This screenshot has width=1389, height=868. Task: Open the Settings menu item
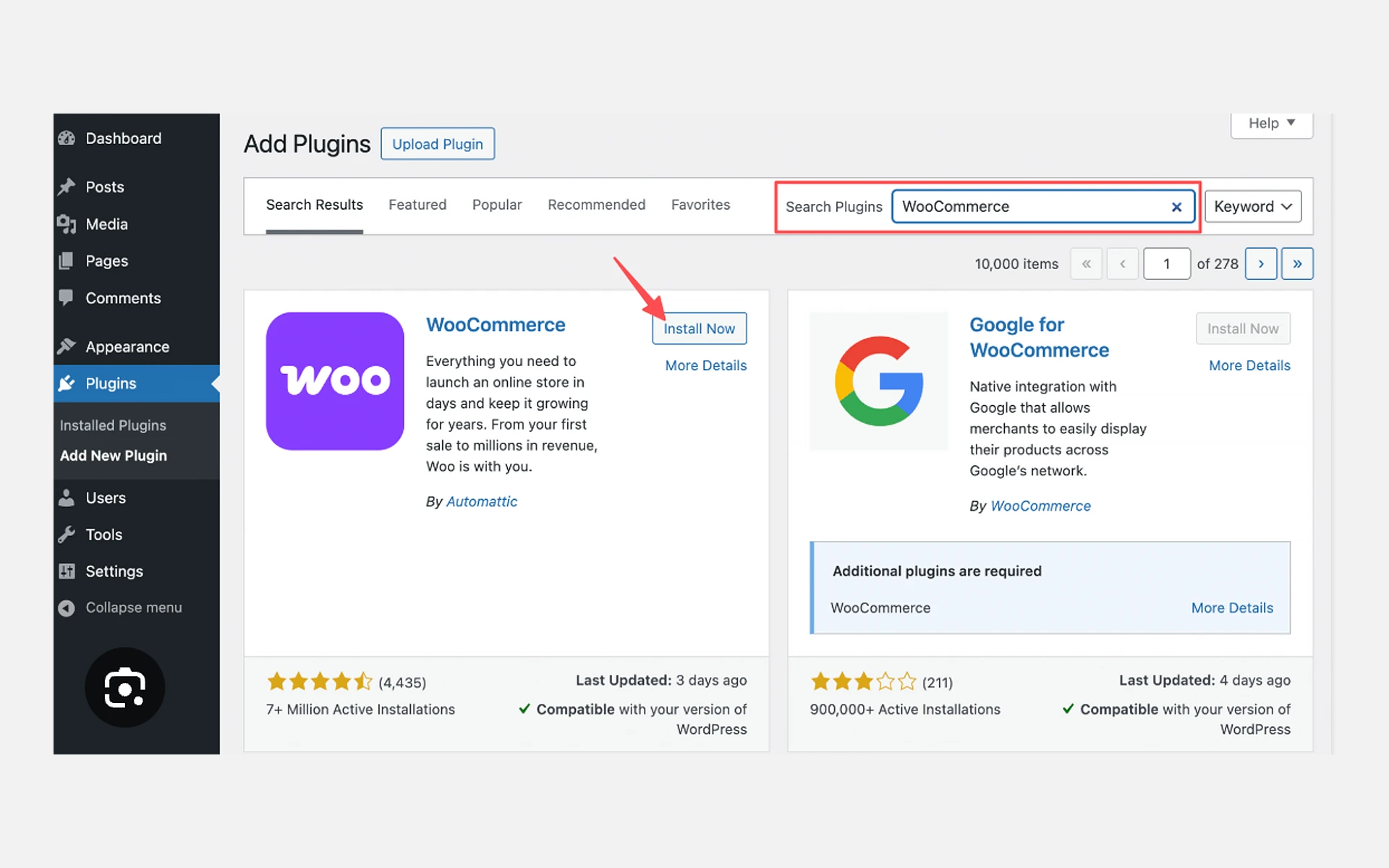click(x=137, y=571)
